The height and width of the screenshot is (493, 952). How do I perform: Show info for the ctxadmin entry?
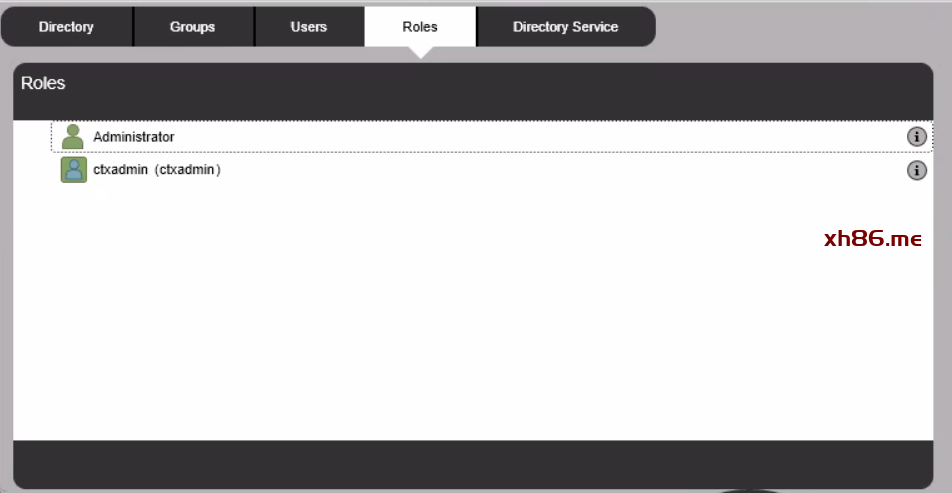(916, 171)
